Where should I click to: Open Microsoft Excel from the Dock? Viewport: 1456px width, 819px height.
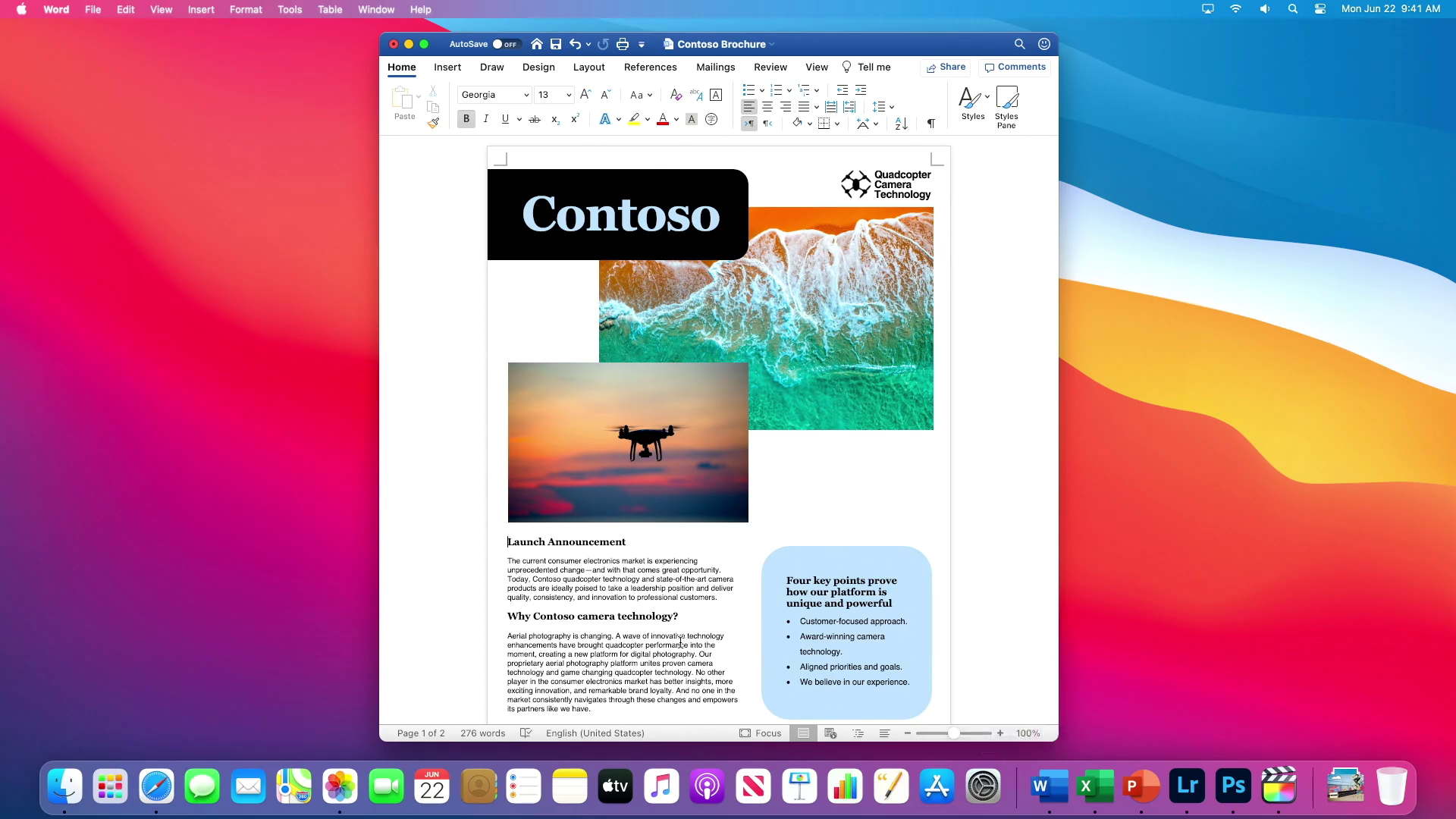pyautogui.click(x=1094, y=786)
